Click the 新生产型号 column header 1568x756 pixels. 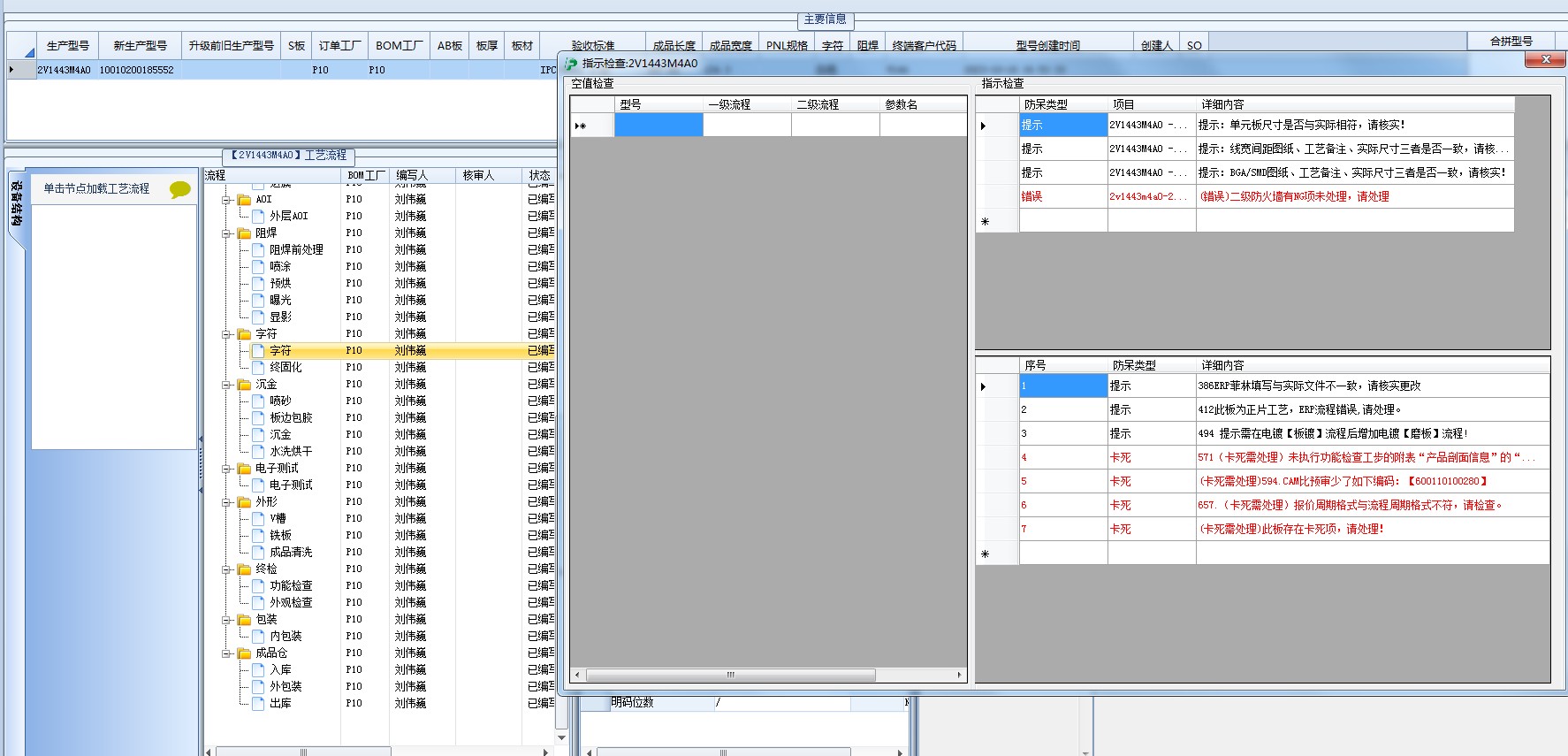(x=140, y=45)
